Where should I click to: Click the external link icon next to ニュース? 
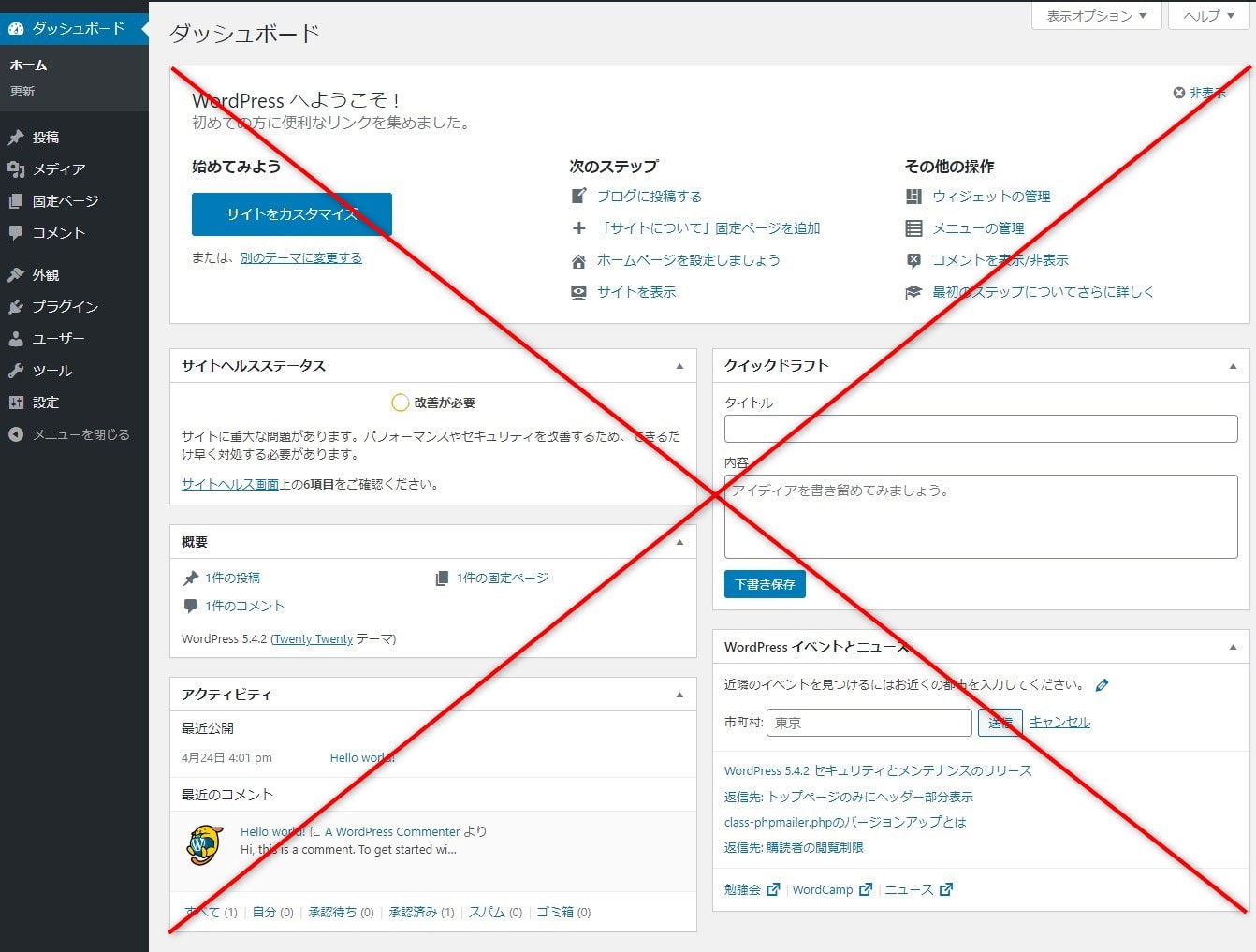coord(946,889)
